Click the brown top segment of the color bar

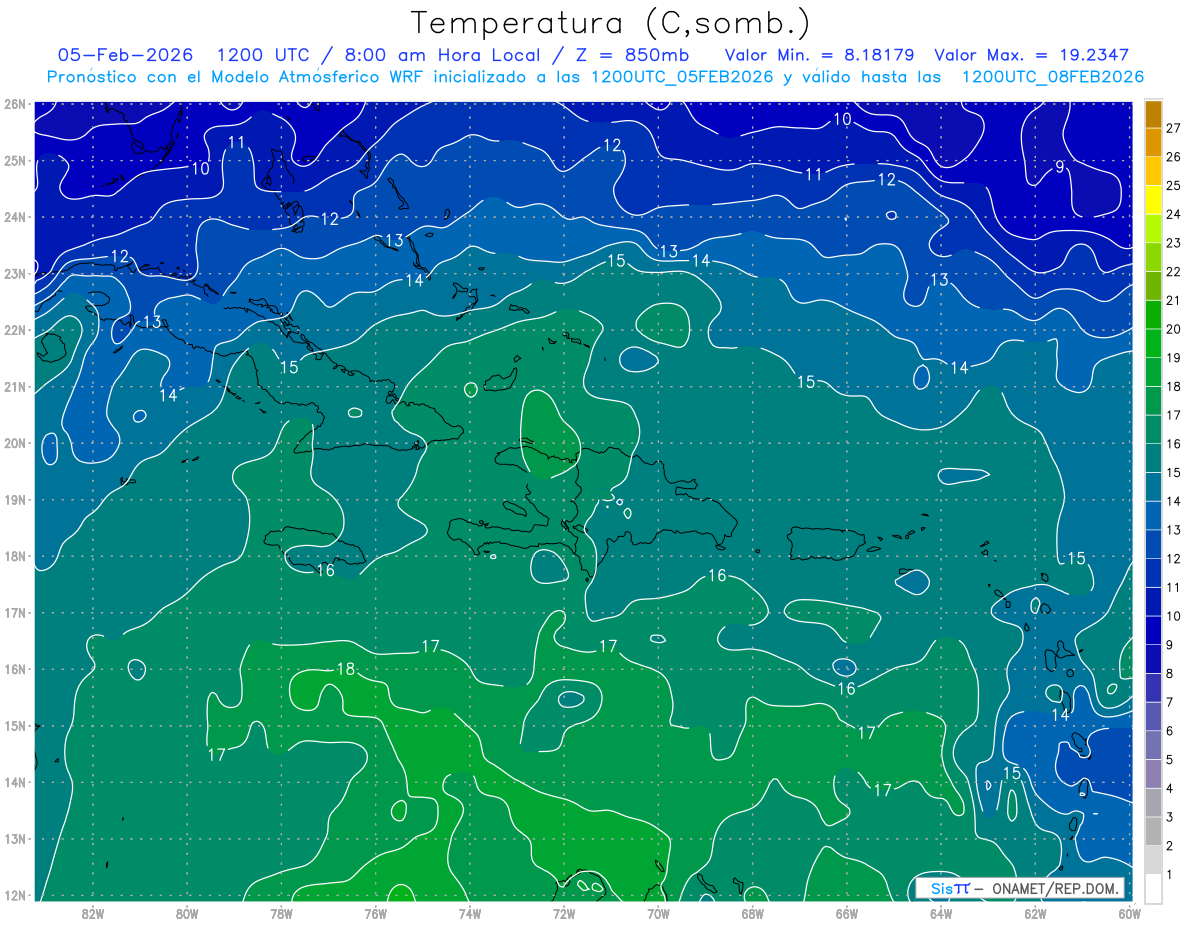pyautogui.click(x=1153, y=114)
